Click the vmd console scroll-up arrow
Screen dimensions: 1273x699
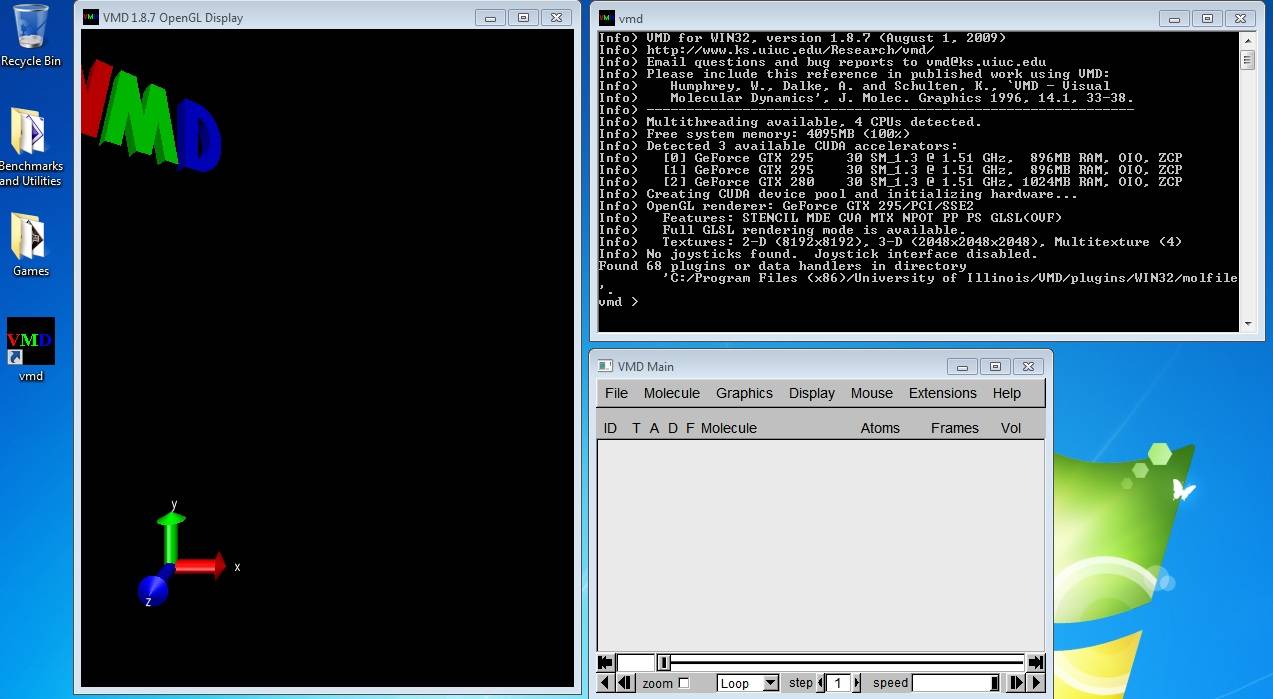pyautogui.click(x=1247, y=40)
